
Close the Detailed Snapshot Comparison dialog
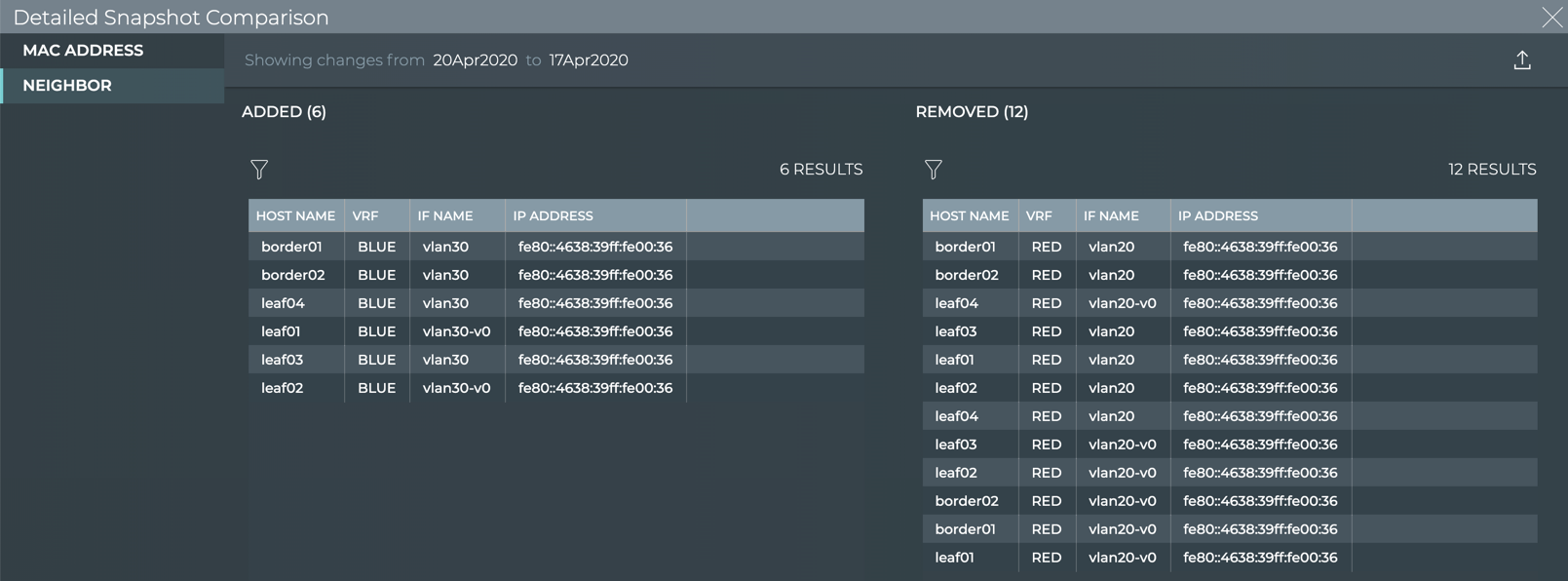(x=1550, y=18)
